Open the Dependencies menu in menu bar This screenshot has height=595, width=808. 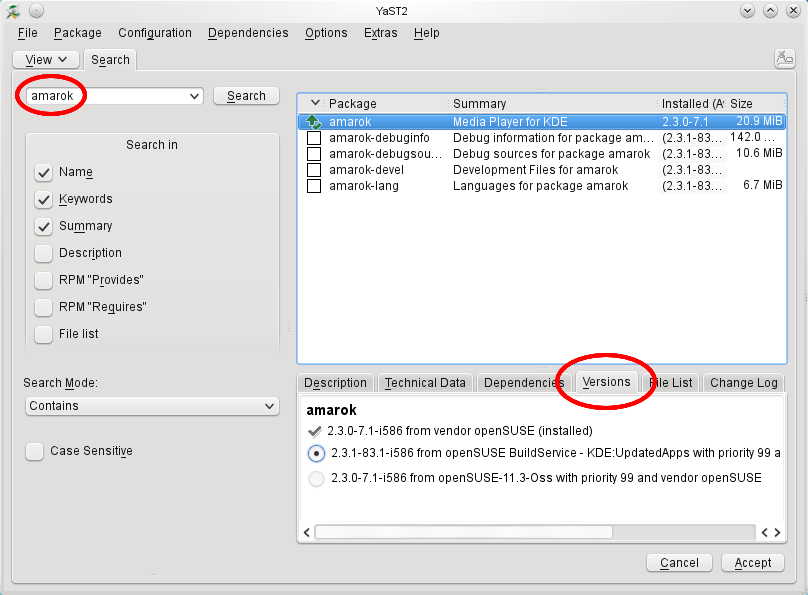click(x=248, y=33)
